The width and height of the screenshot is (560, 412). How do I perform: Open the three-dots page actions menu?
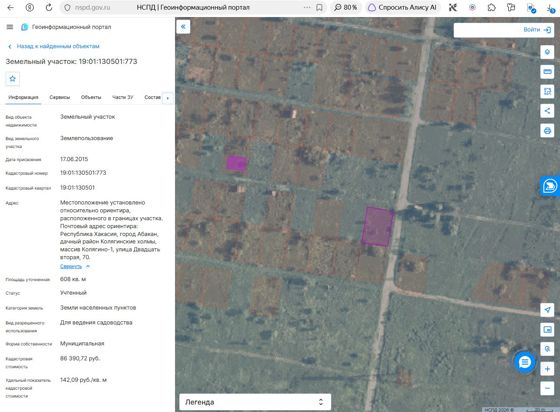pyautogui.click(x=307, y=7)
